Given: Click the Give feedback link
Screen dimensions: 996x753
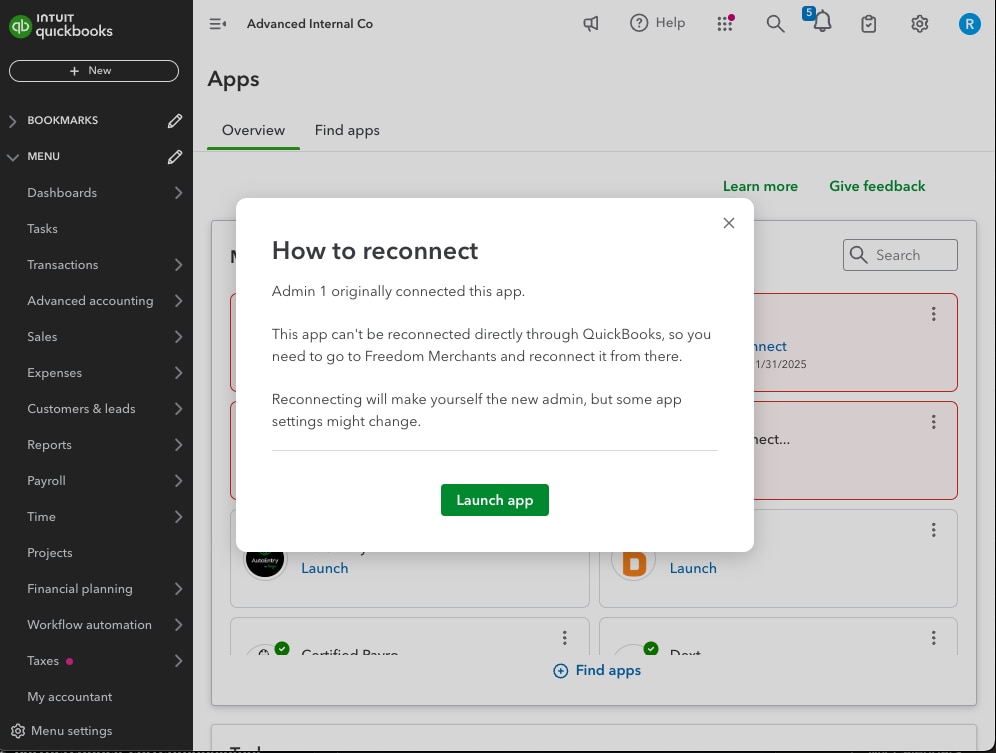Looking at the screenshot, I should point(877,186).
